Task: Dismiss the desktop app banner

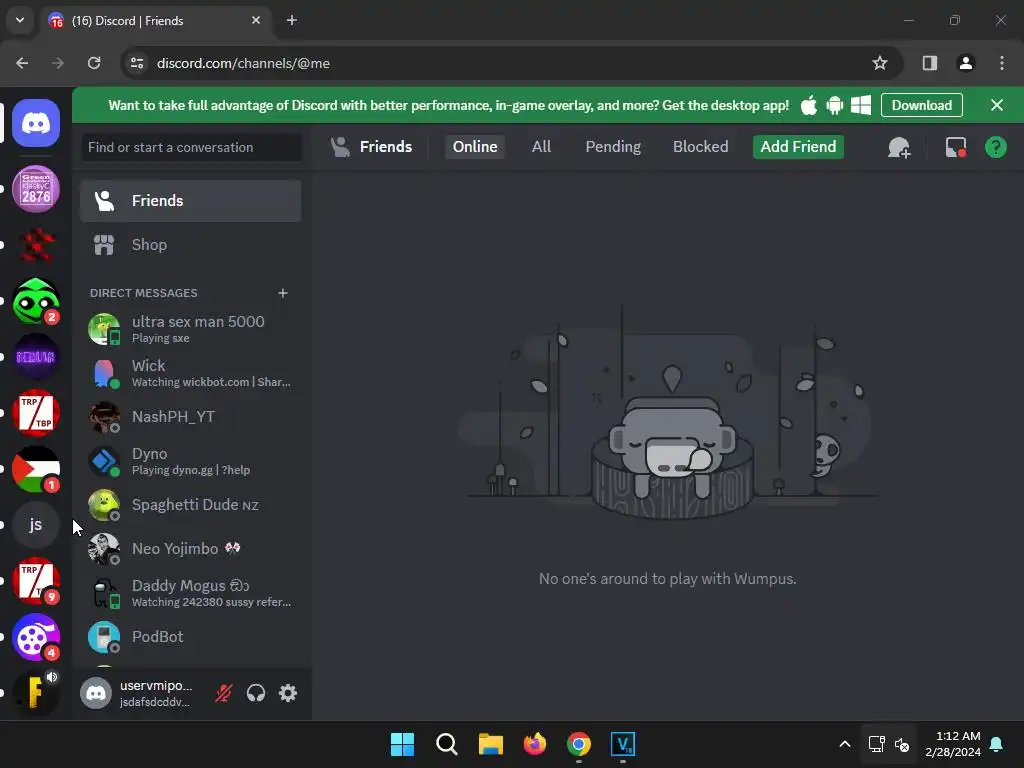Action: tap(997, 105)
